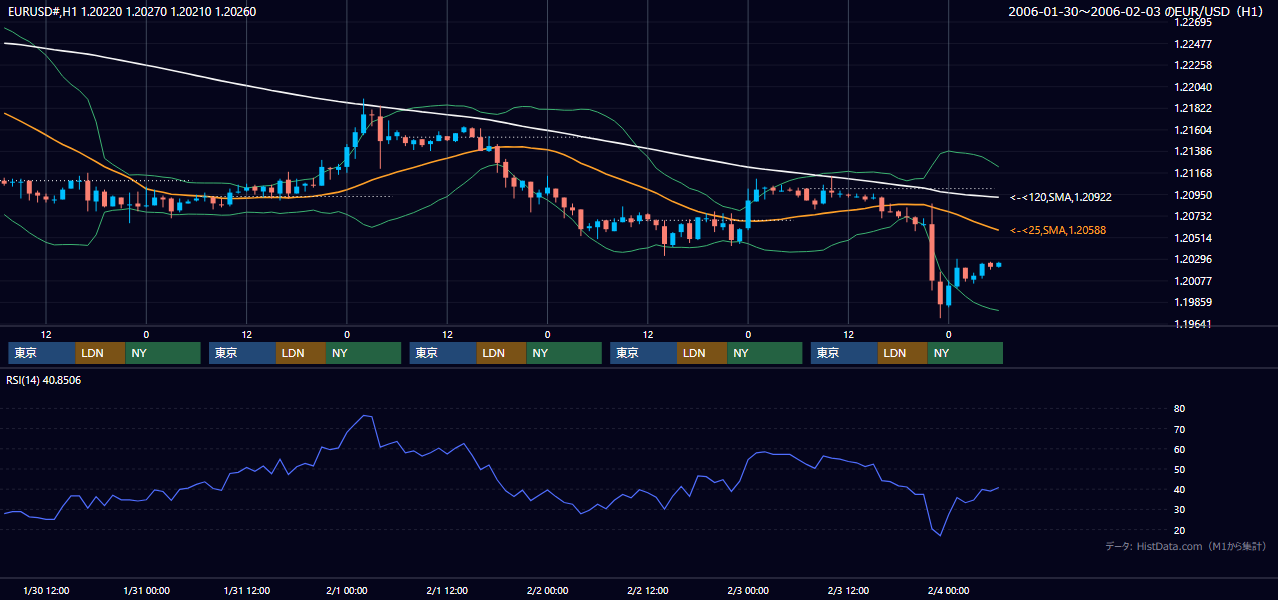Click the NY session block above 2/2 00:00
Screen dimensions: 1278x600
coord(564,353)
